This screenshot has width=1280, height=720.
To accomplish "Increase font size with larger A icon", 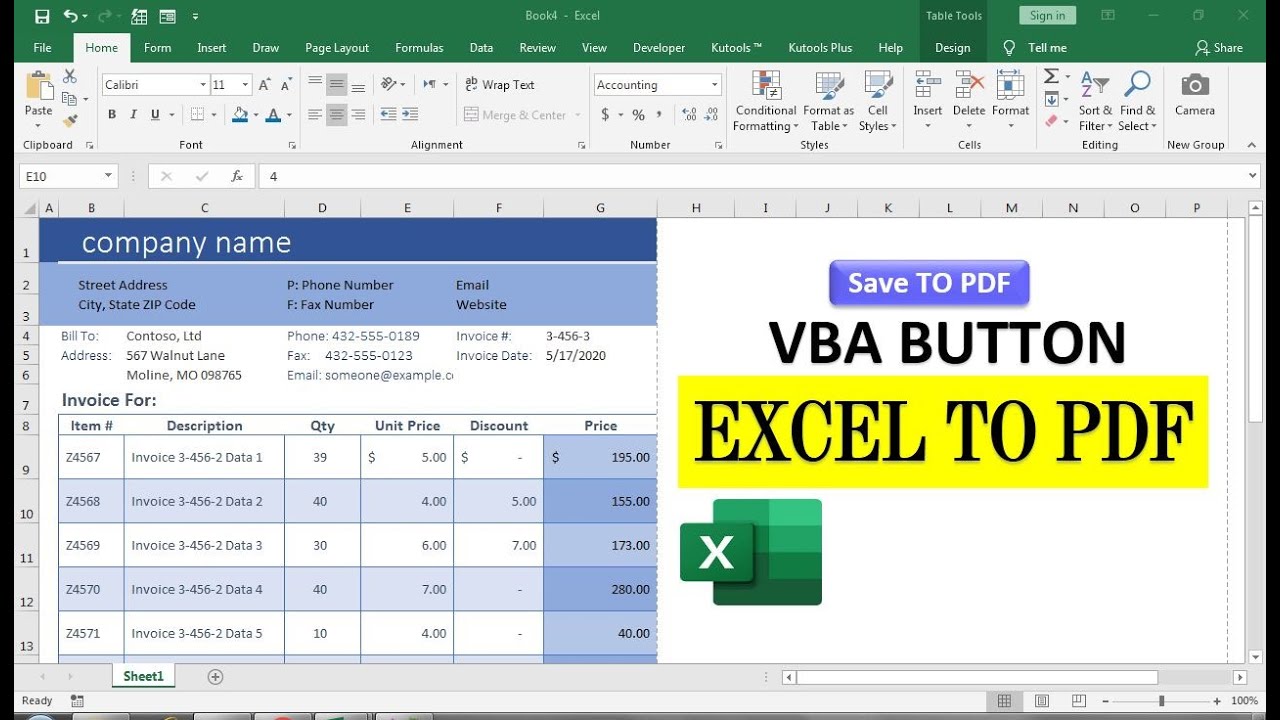I will 267,85.
